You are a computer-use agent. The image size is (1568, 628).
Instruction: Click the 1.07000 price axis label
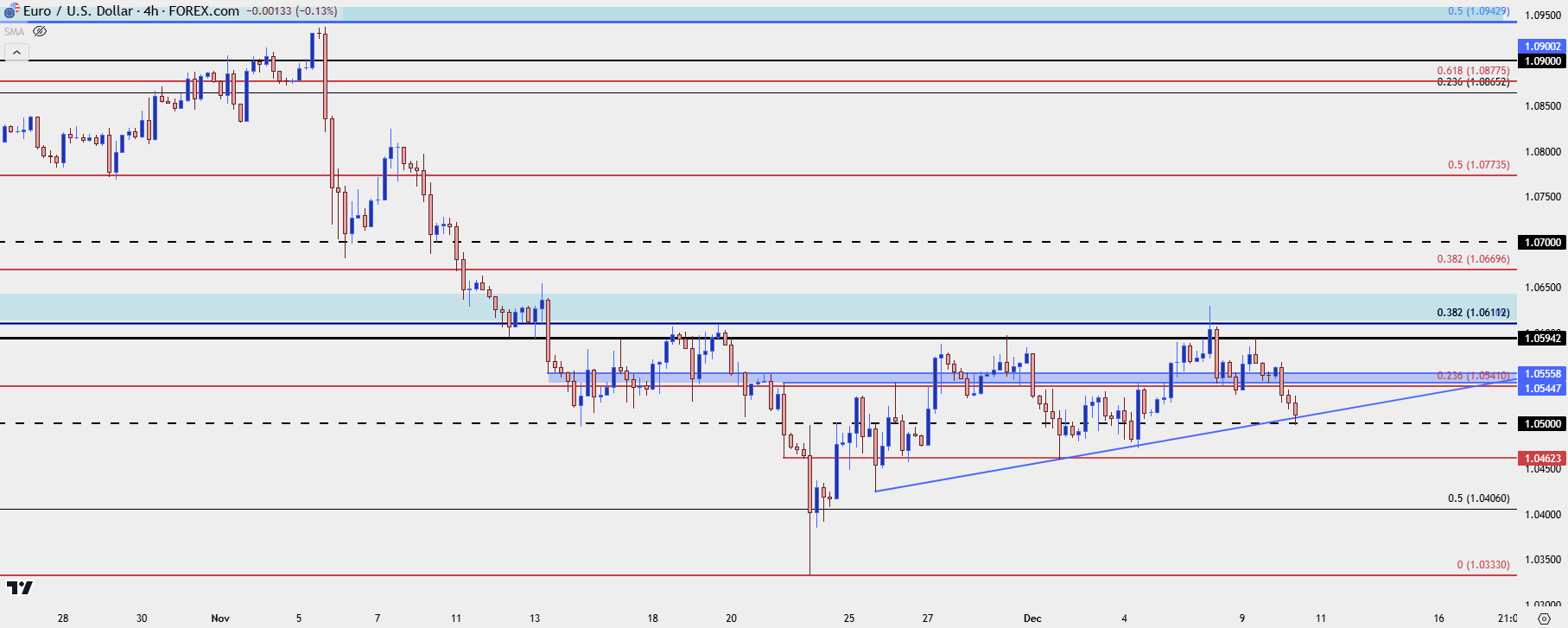coord(1542,242)
